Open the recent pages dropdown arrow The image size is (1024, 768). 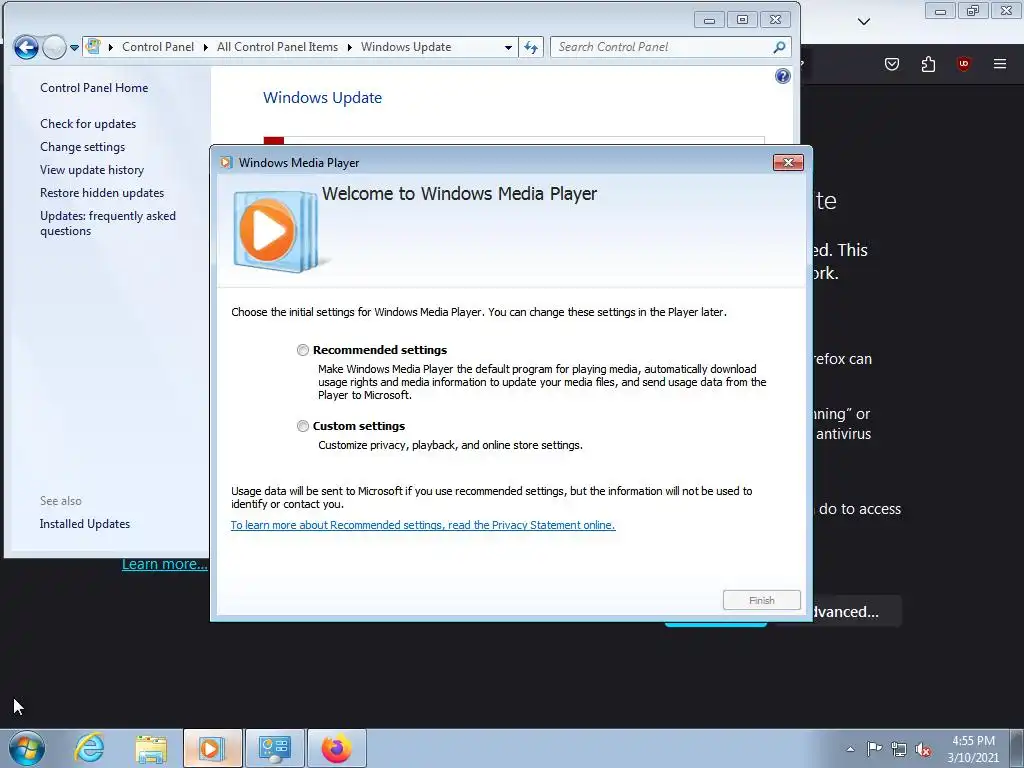[x=74, y=47]
